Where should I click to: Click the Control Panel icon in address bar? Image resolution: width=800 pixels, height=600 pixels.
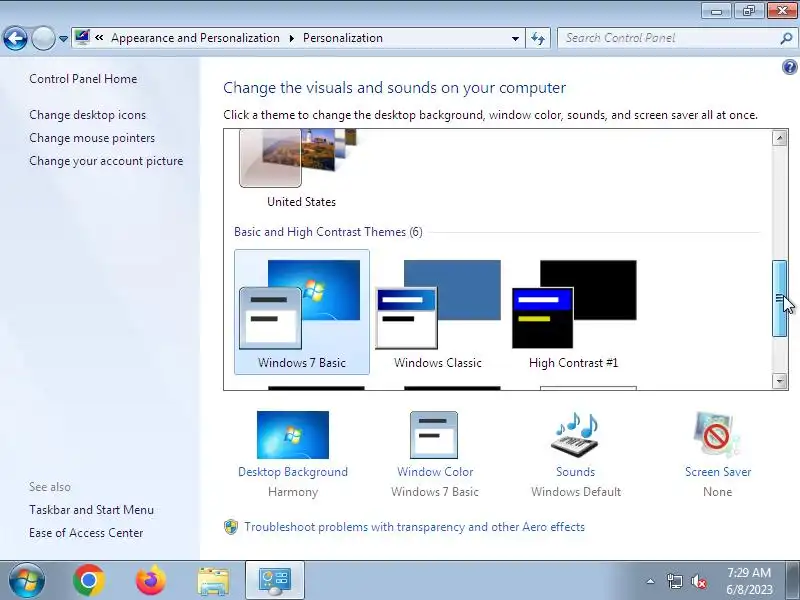coord(82,38)
